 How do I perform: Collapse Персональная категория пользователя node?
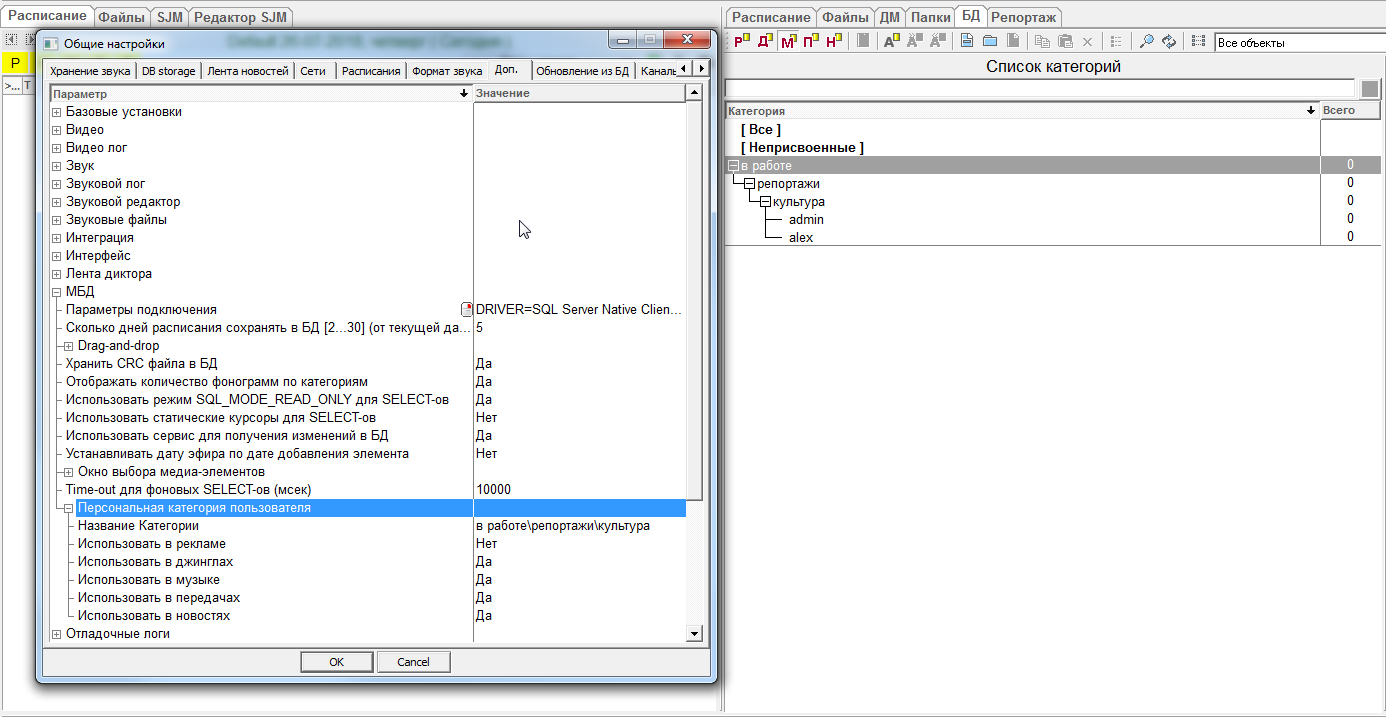click(69, 508)
